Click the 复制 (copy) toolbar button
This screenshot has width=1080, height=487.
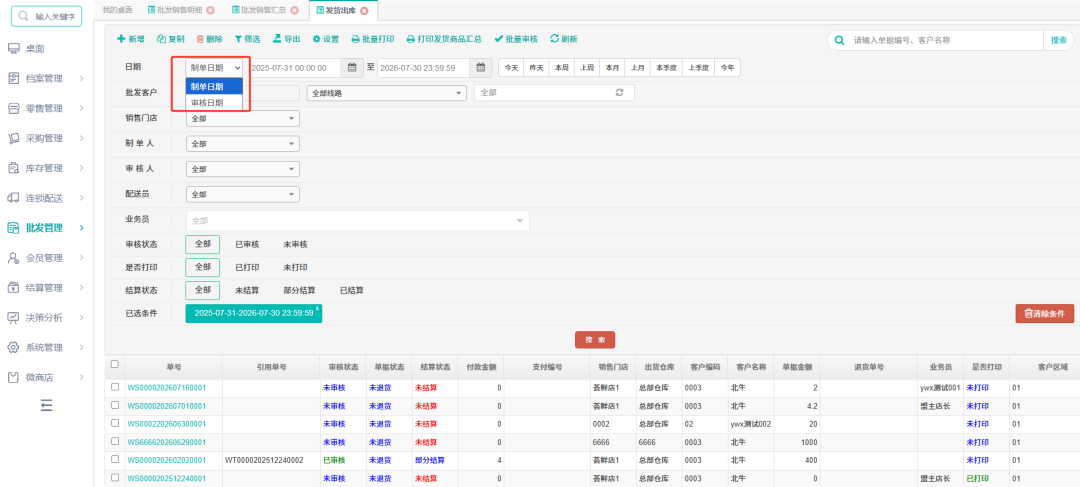[171, 39]
